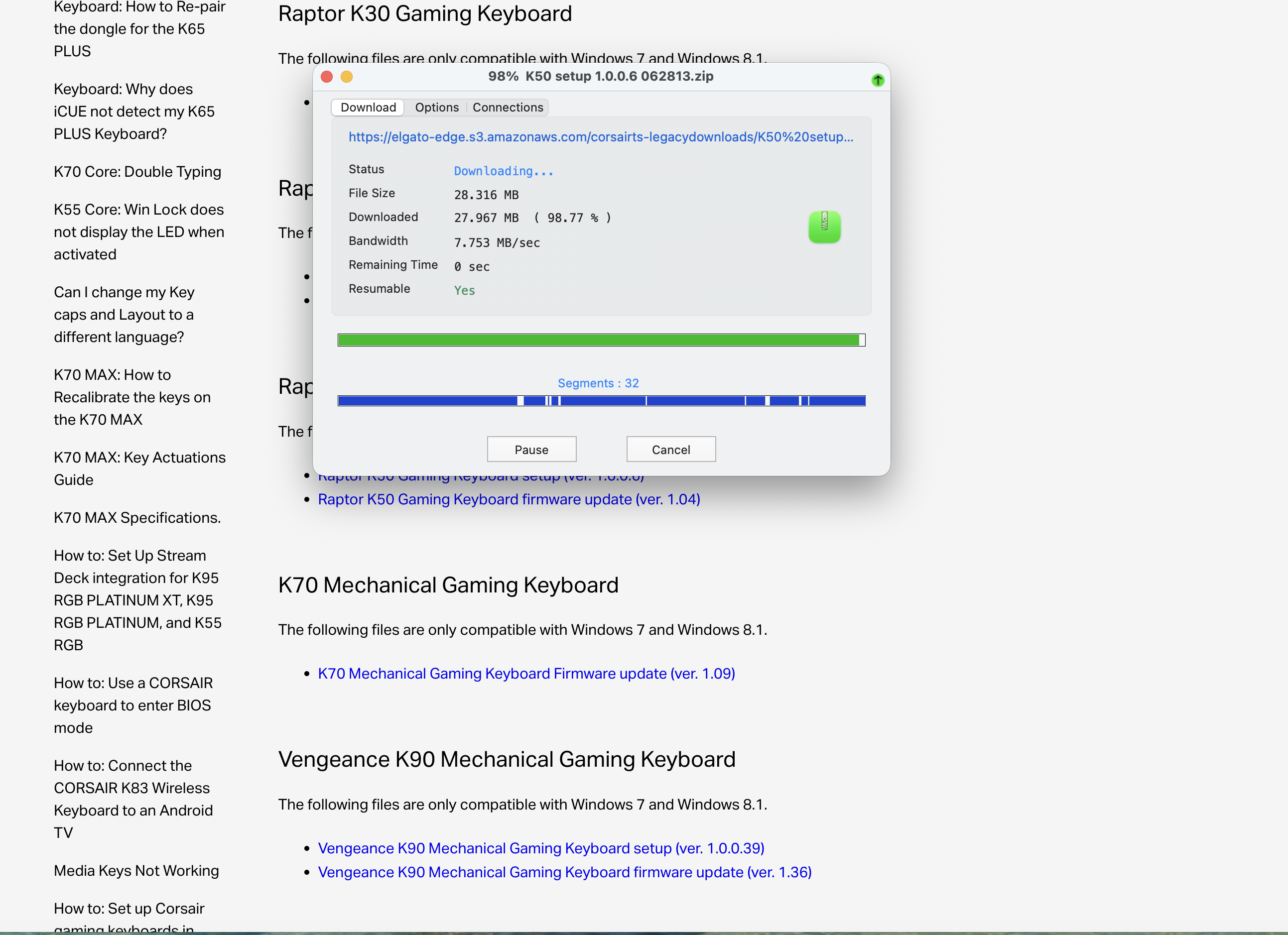Open K70 MAX Specifications sidebar article

click(137, 517)
